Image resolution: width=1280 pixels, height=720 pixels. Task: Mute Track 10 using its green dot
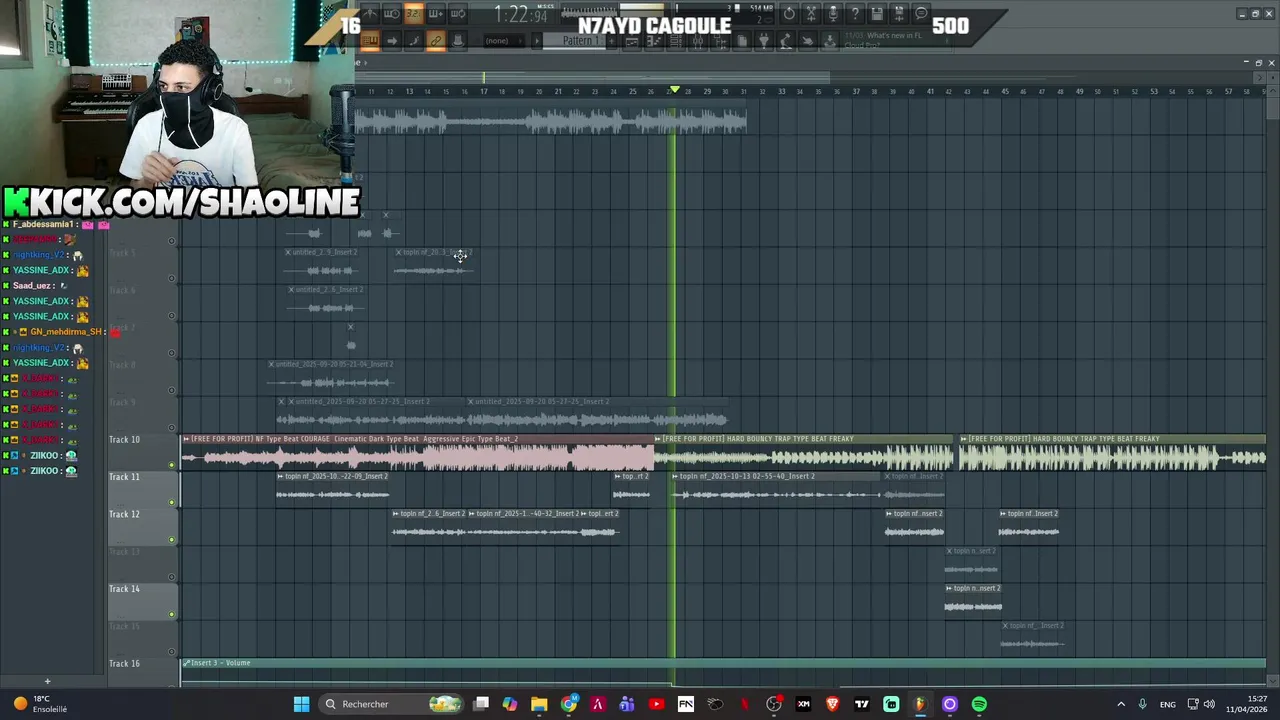(172, 465)
